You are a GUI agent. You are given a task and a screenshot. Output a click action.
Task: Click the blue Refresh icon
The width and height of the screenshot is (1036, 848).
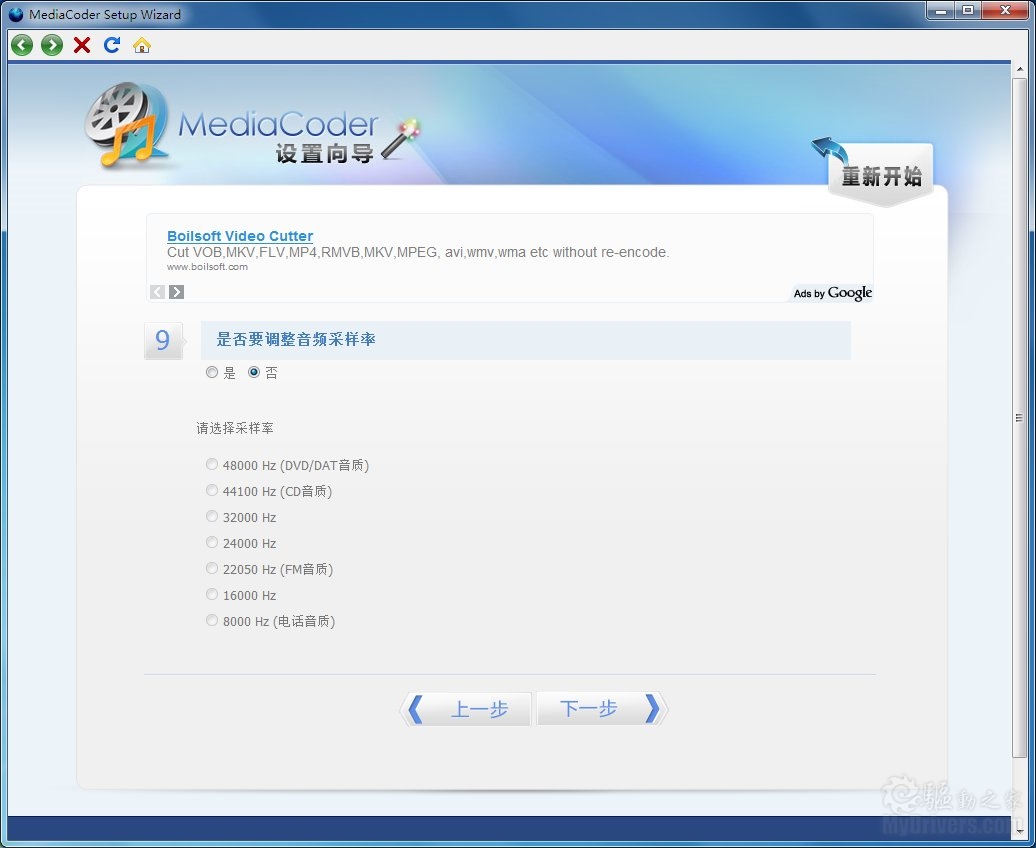click(112, 45)
